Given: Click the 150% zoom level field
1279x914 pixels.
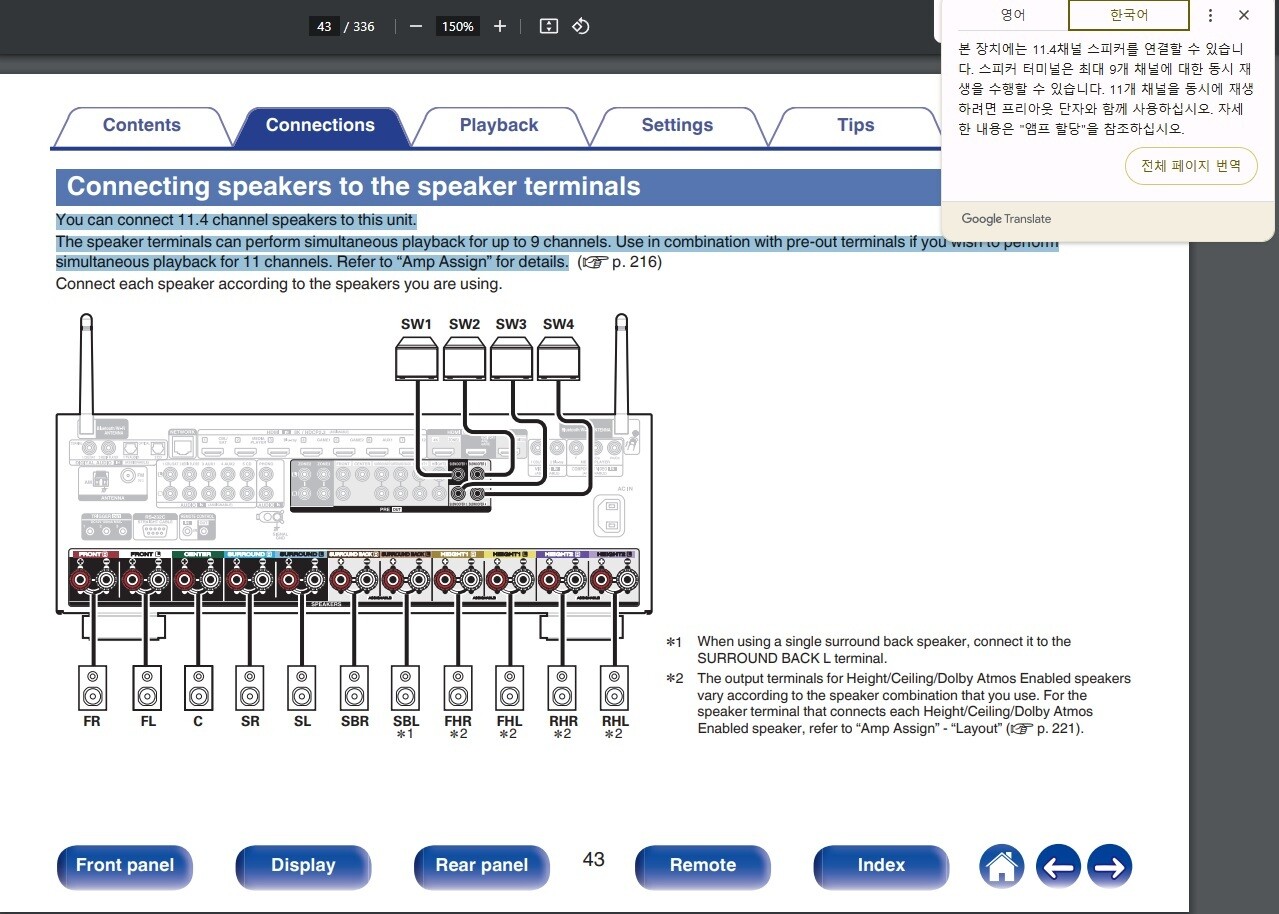Looking at the screenshot, I should 458,26.
